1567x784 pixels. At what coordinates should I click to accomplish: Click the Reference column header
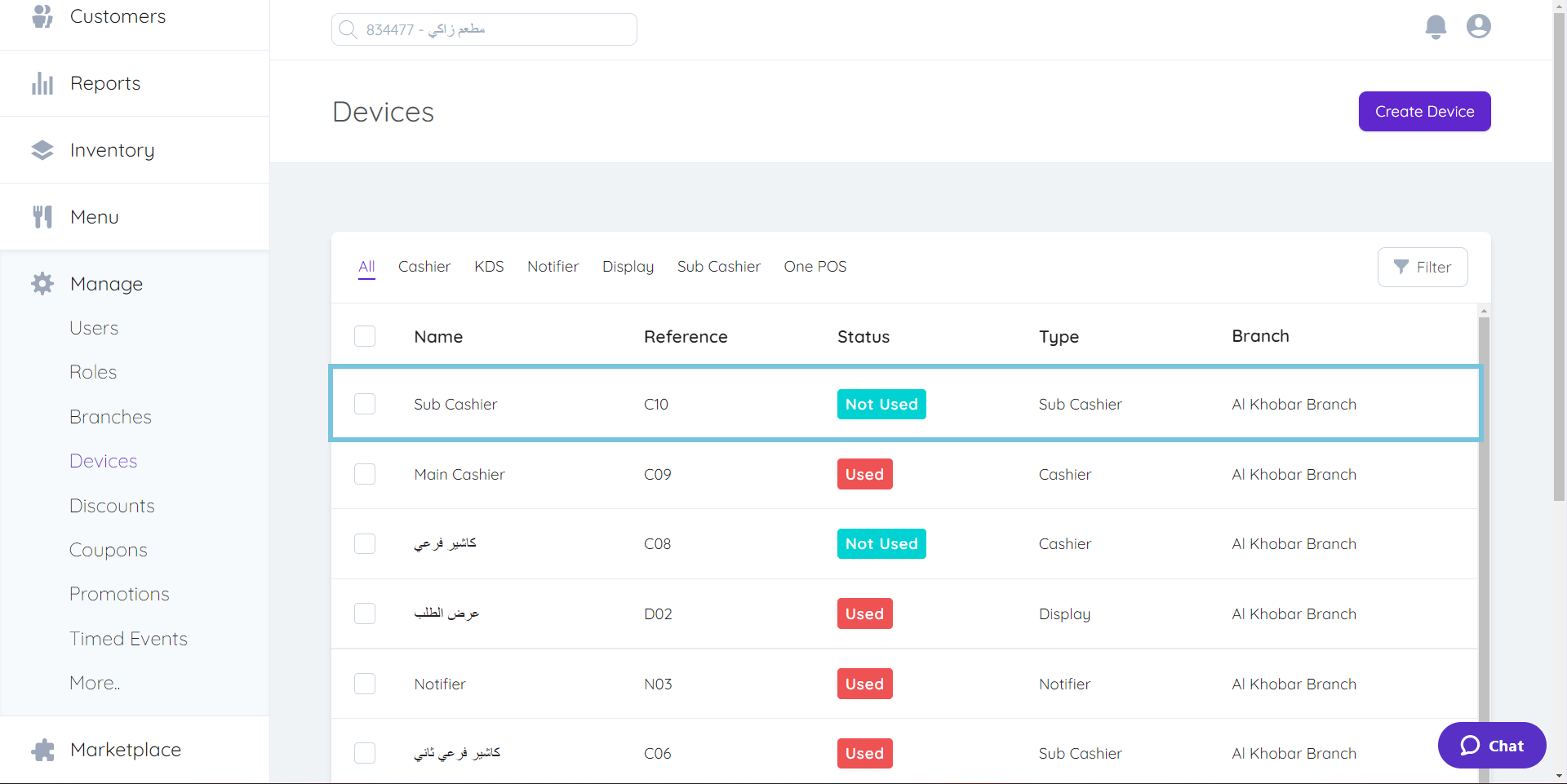coord(686,336)
